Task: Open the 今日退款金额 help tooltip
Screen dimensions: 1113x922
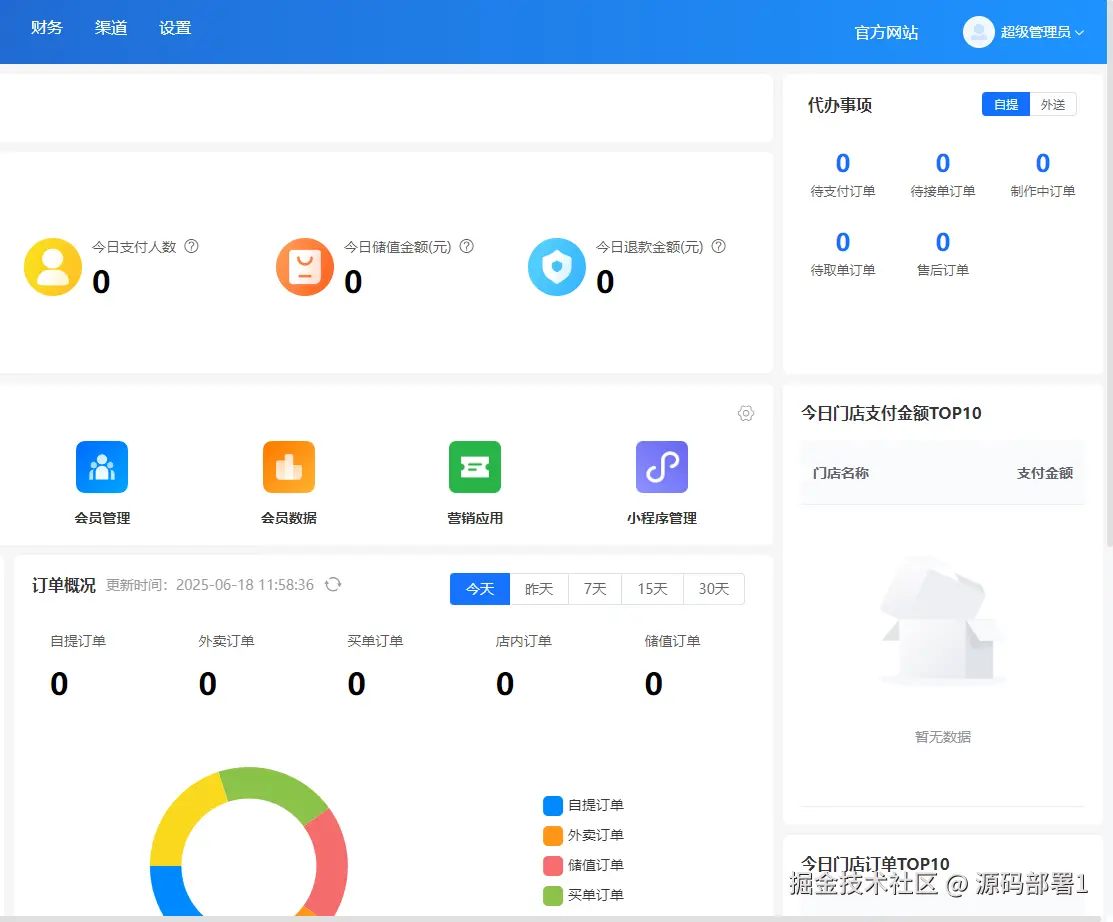Action: [719, 246]
